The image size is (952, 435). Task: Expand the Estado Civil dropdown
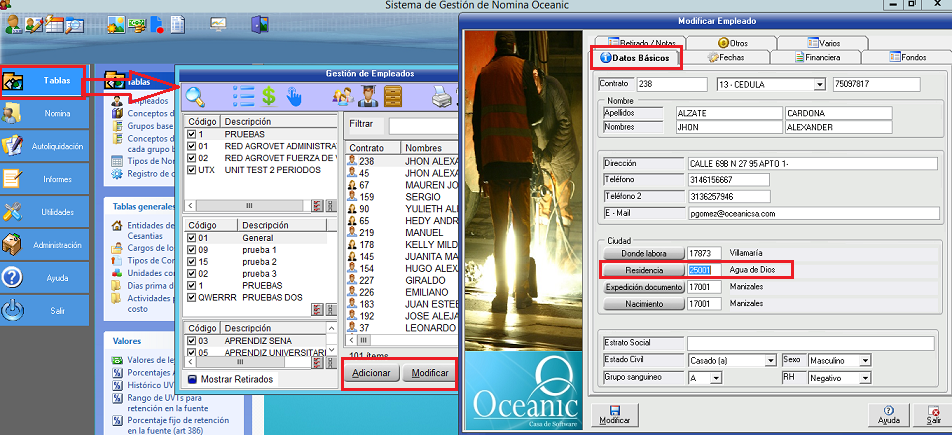tap(770, 360)
